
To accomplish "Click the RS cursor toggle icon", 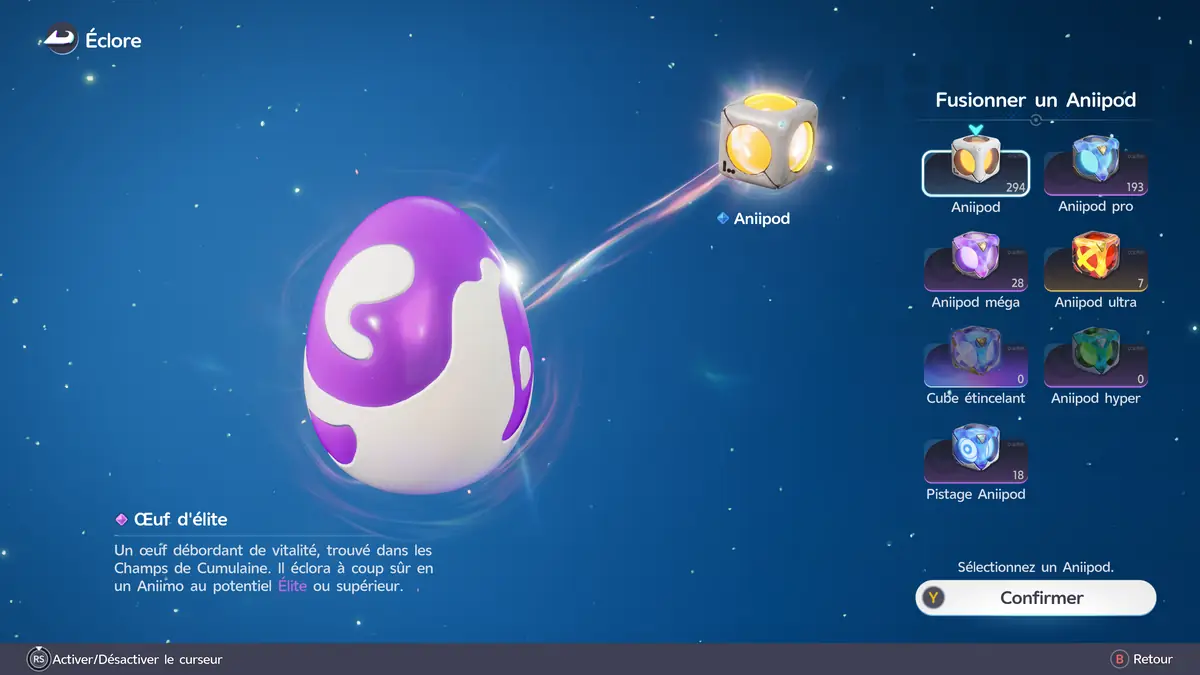I will (38, 659).
